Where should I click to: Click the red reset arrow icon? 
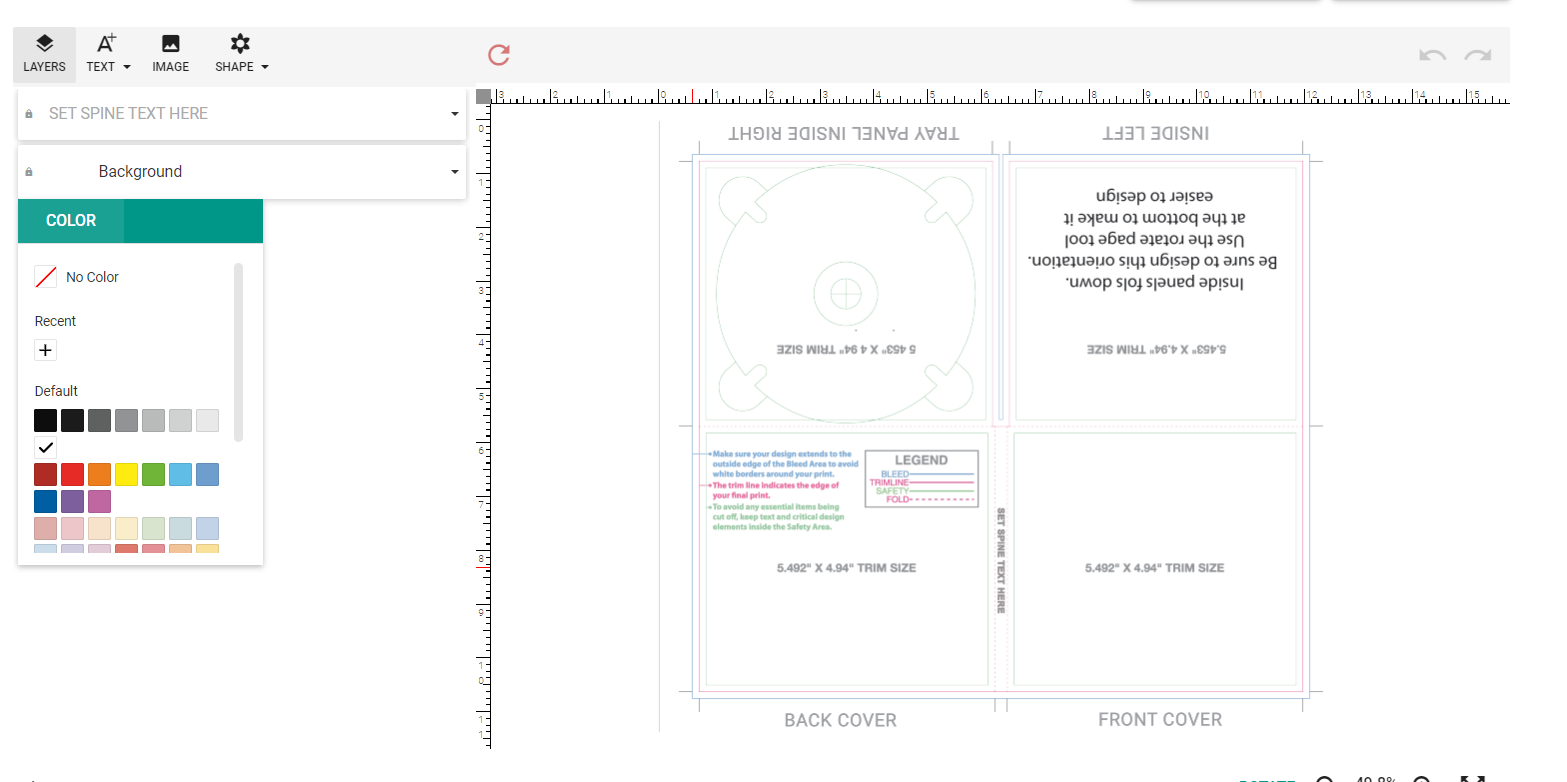[x=499, y=55]
